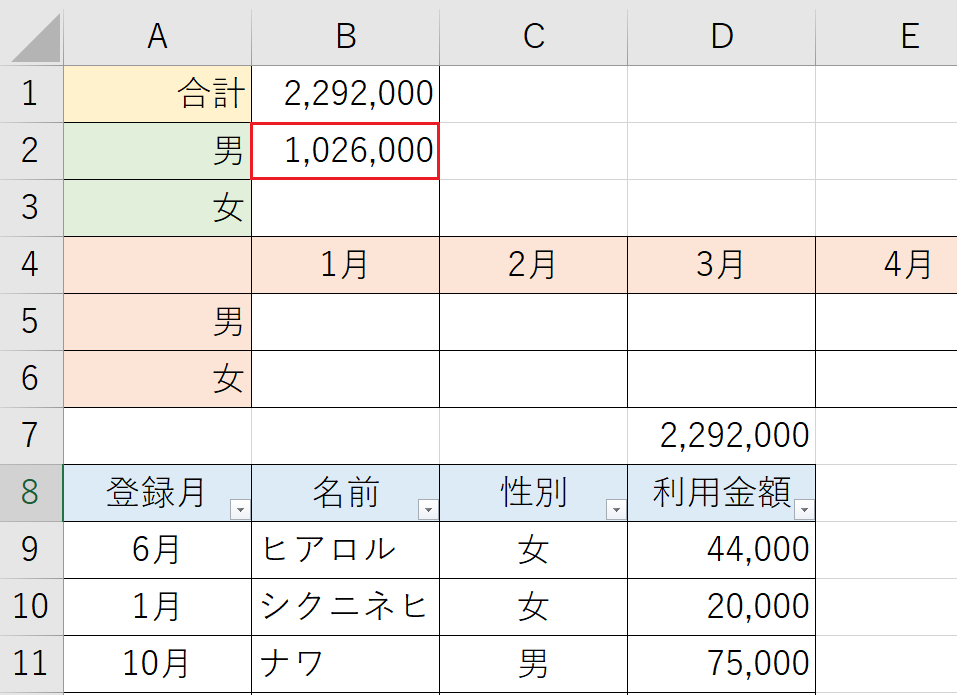Select row 11 header
Viewport: 957px width, 695px height.
31,663
